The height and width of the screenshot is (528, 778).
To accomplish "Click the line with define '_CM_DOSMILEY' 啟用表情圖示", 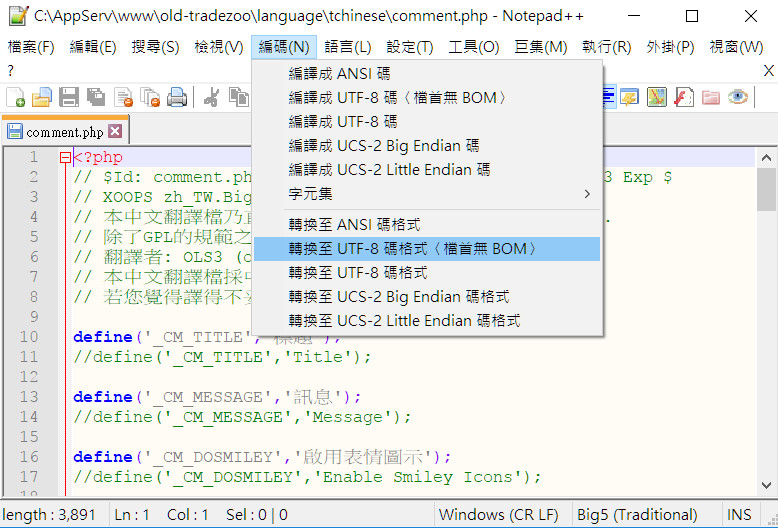I will pos(262,457).
